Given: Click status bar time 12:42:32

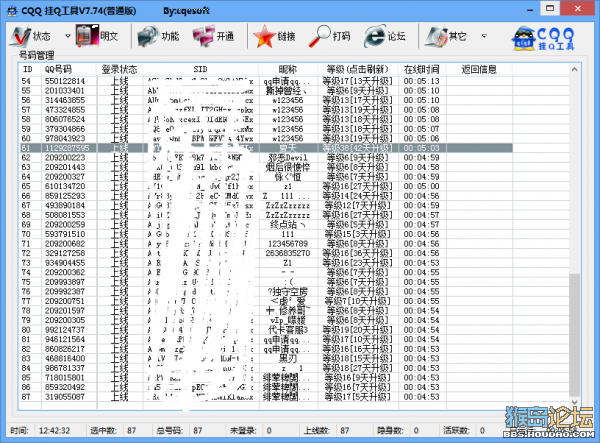Looking at the screenshot, I should [54, 431].
